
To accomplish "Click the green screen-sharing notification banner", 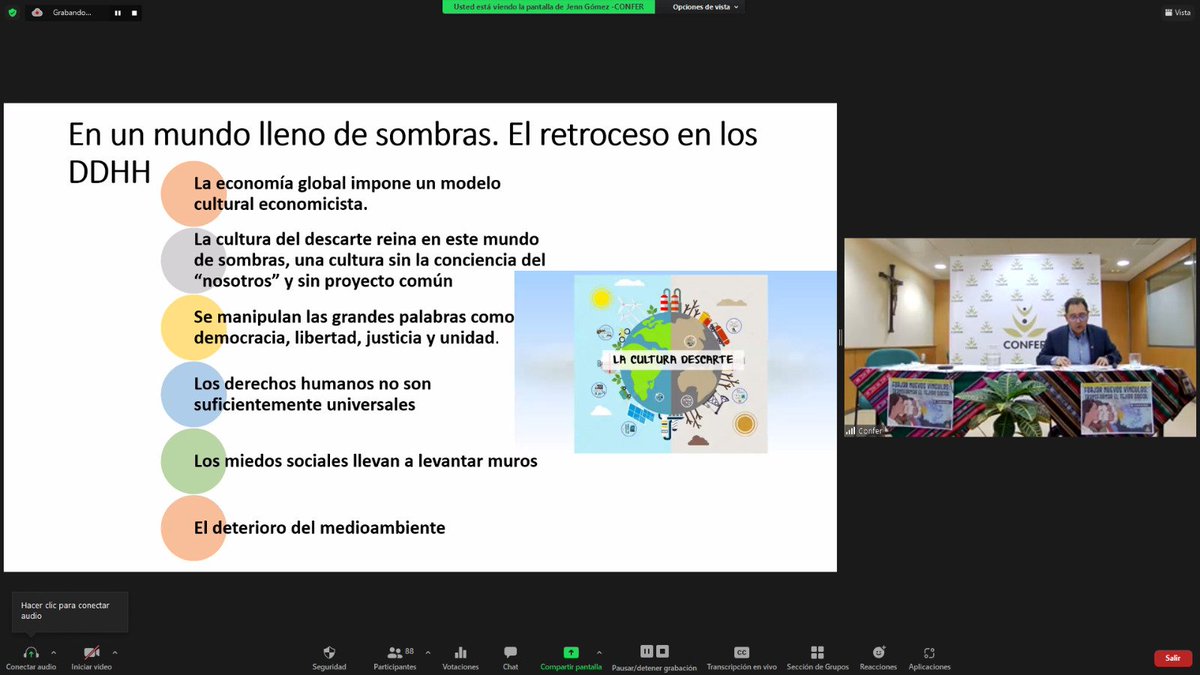I will pyautogui.click(x=548, y=7).
